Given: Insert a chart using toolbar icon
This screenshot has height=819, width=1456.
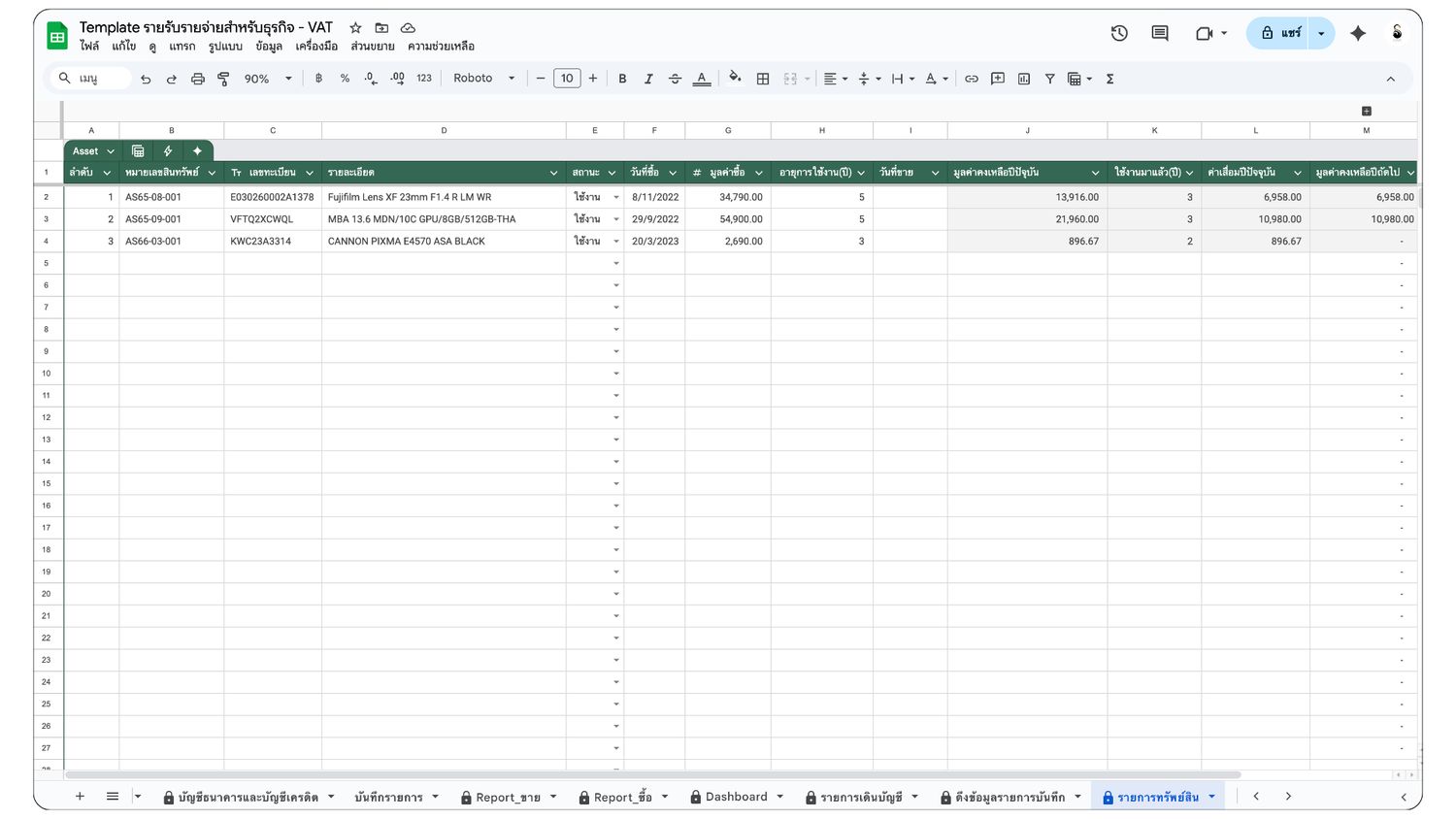Looking at the screenshot, I should [x=1024, y=79].
